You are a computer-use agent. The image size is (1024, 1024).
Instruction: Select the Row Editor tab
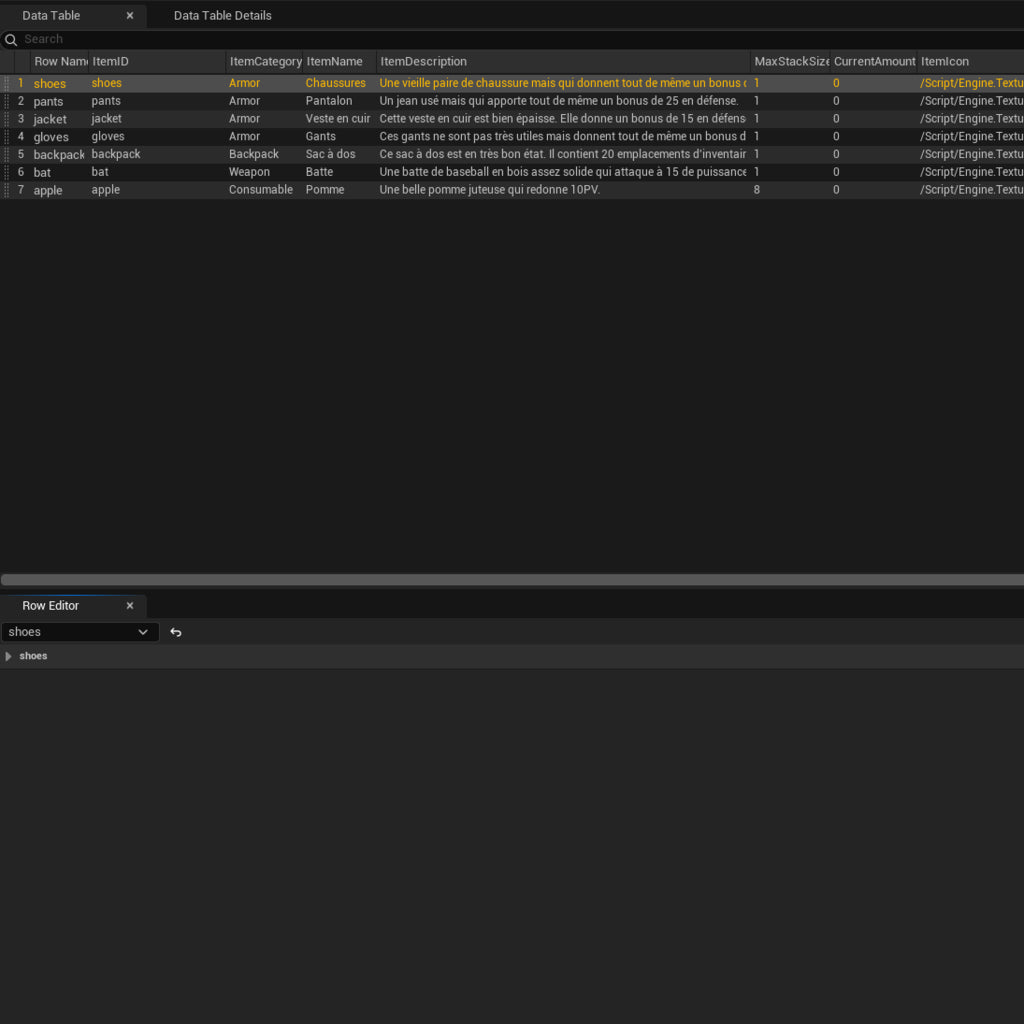click(x=51, y=606)
